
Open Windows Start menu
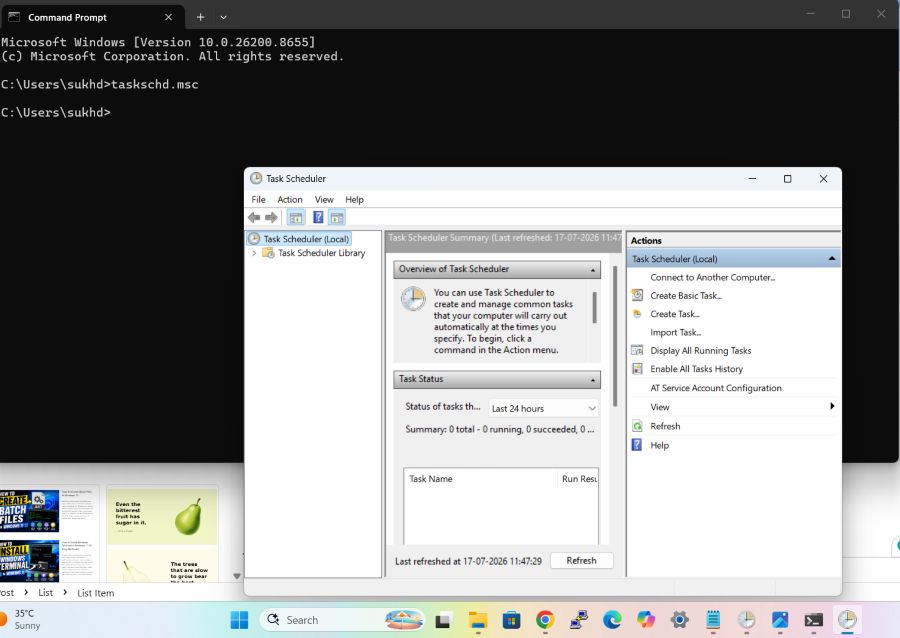point(239,620)
